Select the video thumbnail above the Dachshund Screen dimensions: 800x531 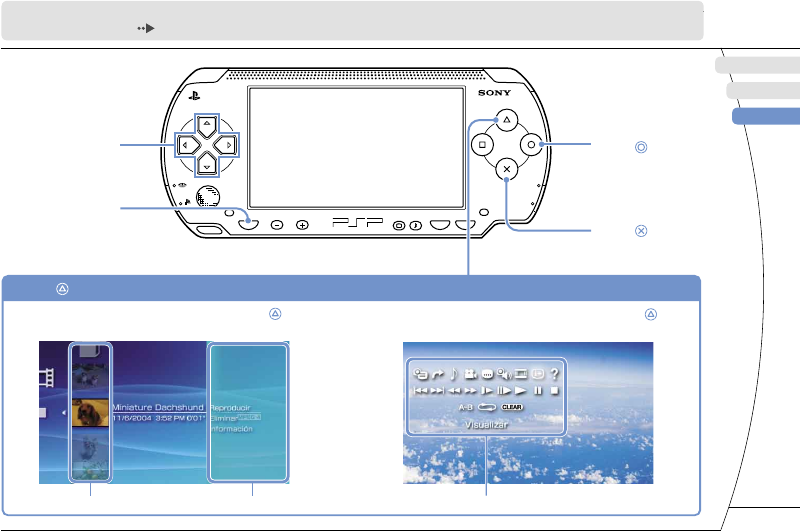90,376
